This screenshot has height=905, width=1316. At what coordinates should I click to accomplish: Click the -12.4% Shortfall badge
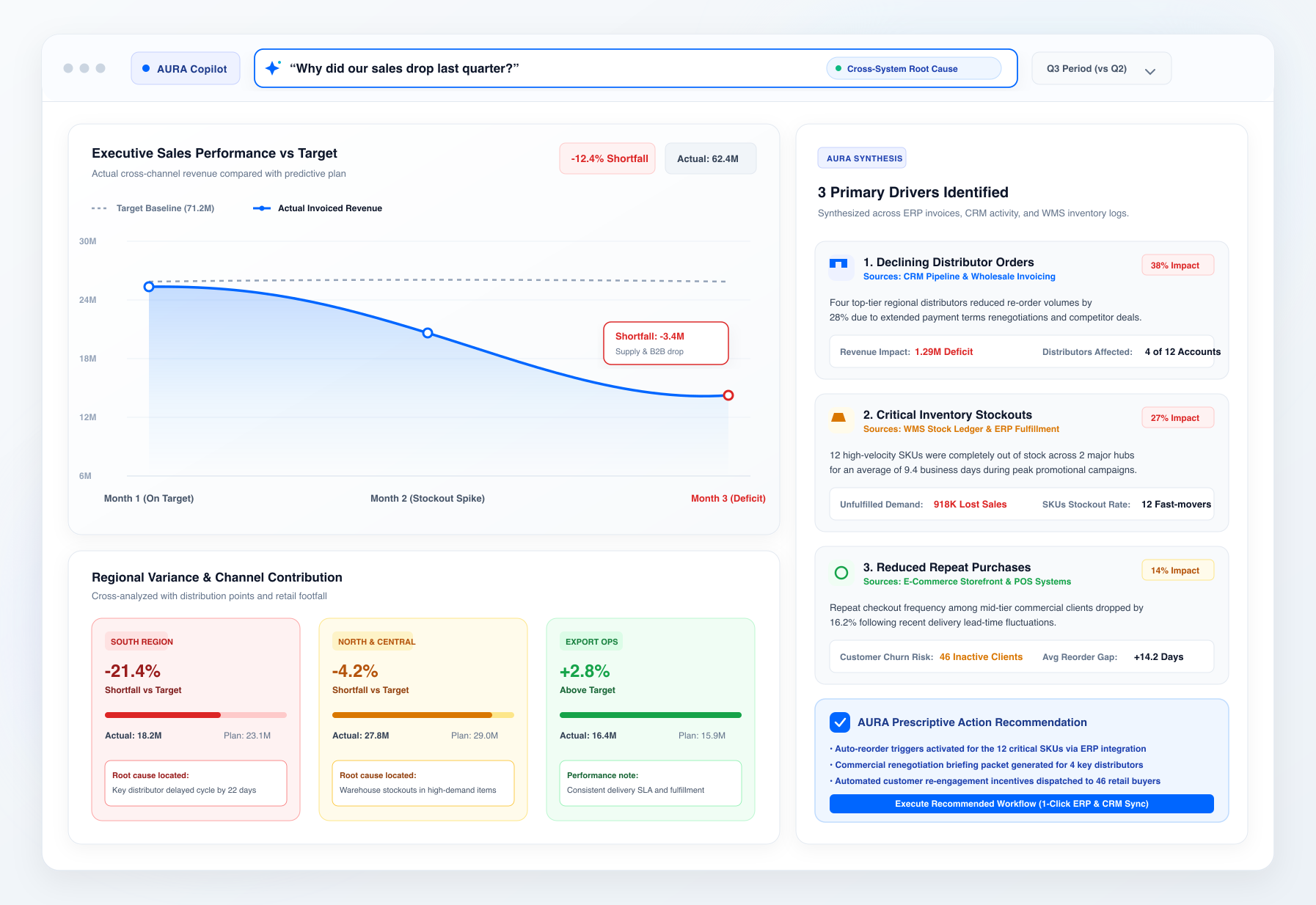607,158
